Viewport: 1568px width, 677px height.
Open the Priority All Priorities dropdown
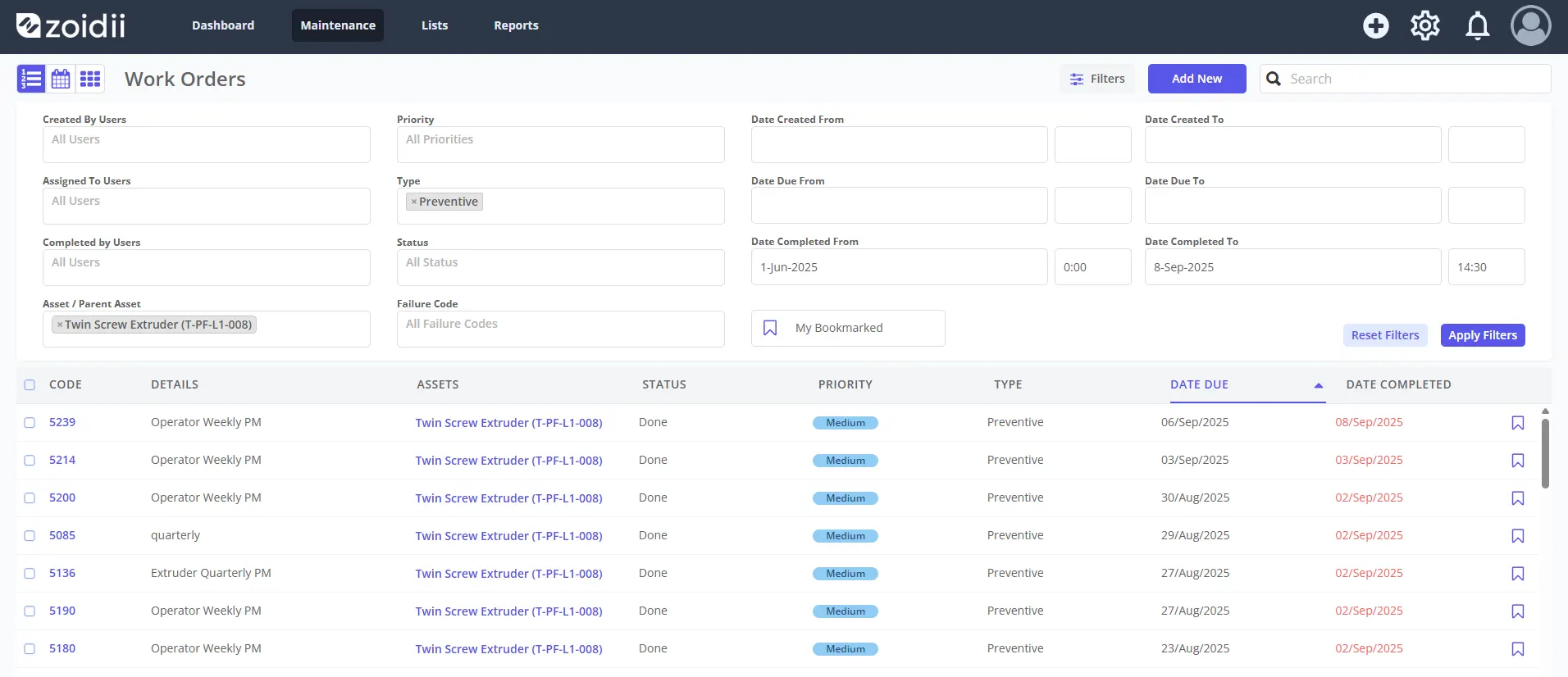(561, 144)
